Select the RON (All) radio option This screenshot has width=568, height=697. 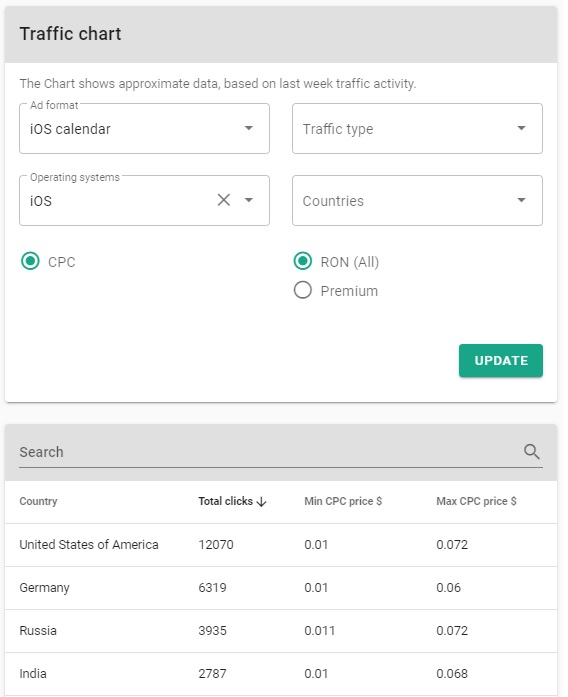[x=303, y=261]
